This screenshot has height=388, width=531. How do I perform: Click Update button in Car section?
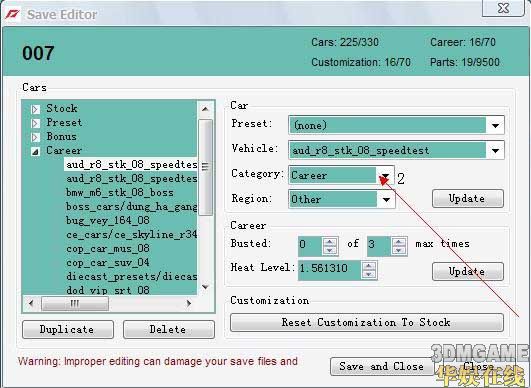(x=468, y=198)
